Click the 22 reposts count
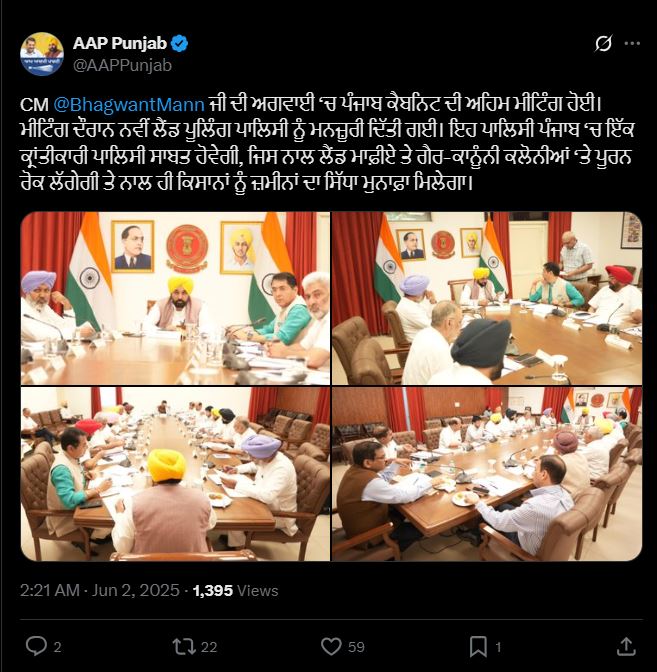 point(209,647)
